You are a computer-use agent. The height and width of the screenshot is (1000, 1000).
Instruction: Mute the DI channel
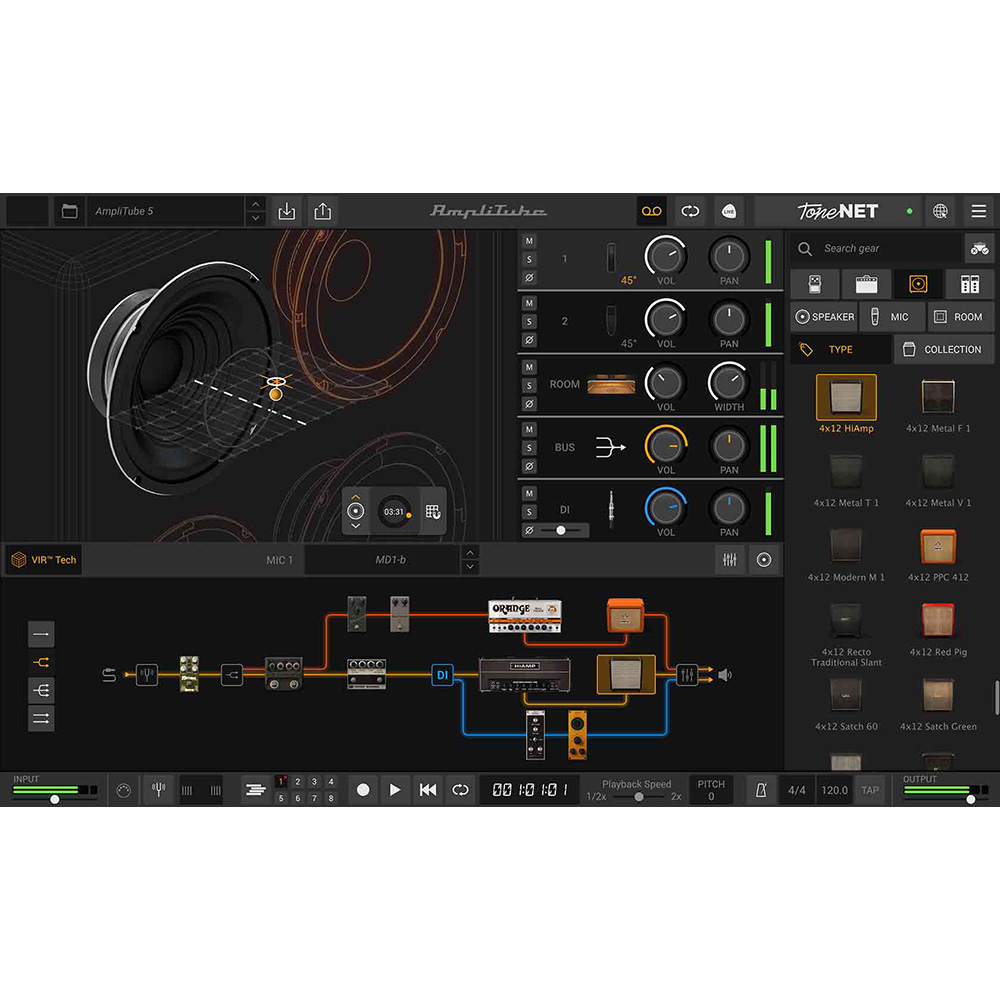coord(529,493)
